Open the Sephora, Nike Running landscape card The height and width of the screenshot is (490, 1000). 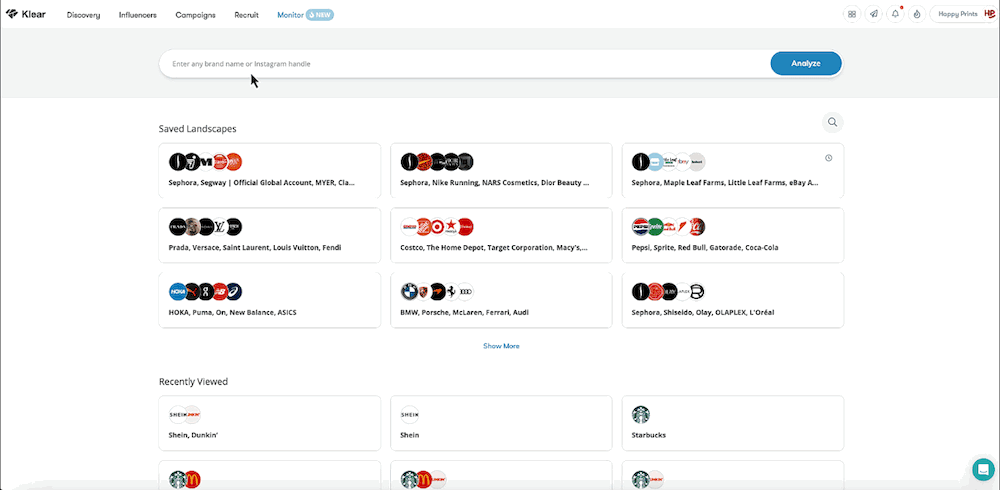[x=501, y=170]
